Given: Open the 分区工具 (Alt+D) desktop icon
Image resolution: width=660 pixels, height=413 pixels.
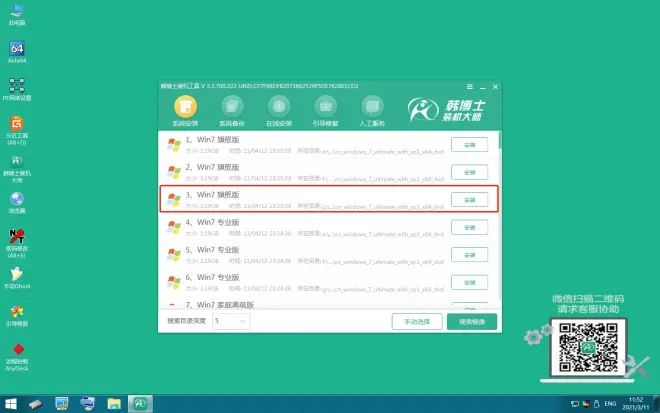Looking at the screenshot, I should pos(17,131).
